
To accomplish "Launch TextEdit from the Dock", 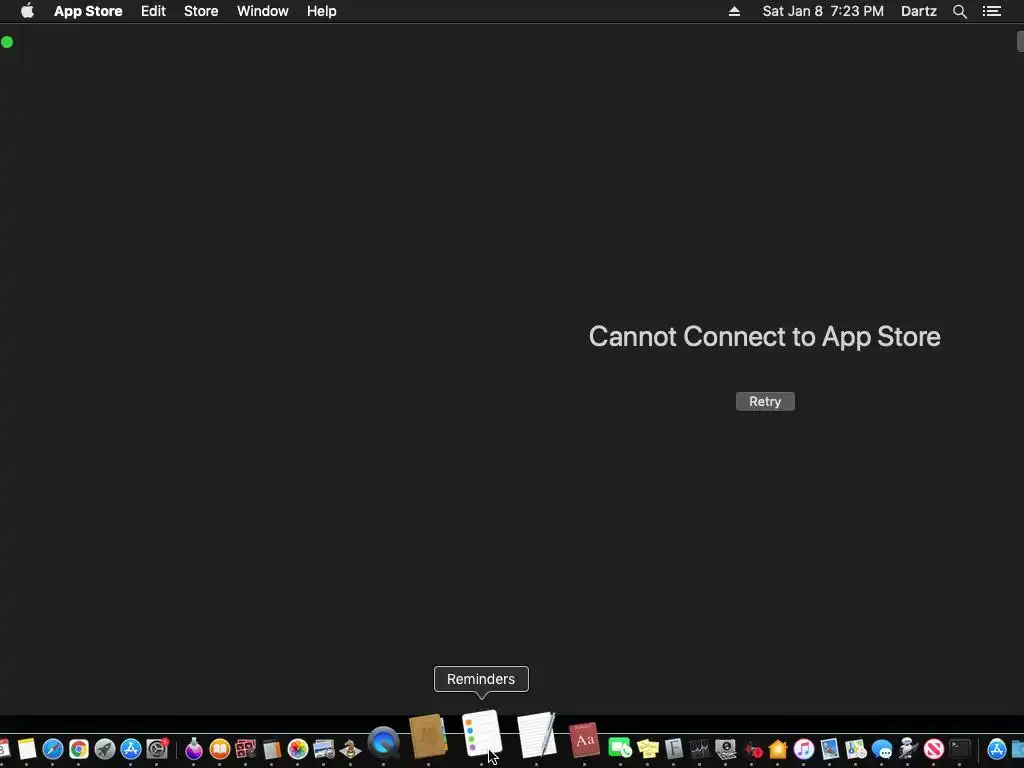I will pyautogui.click(x=536, y=735).
